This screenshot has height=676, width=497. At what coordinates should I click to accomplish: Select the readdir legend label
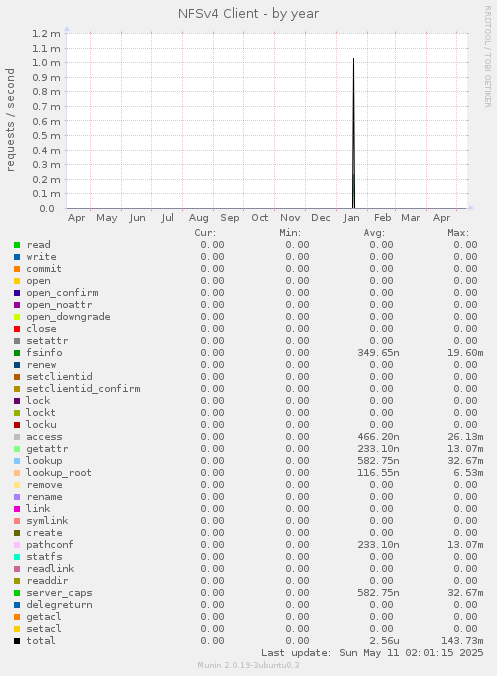point(47,581)
